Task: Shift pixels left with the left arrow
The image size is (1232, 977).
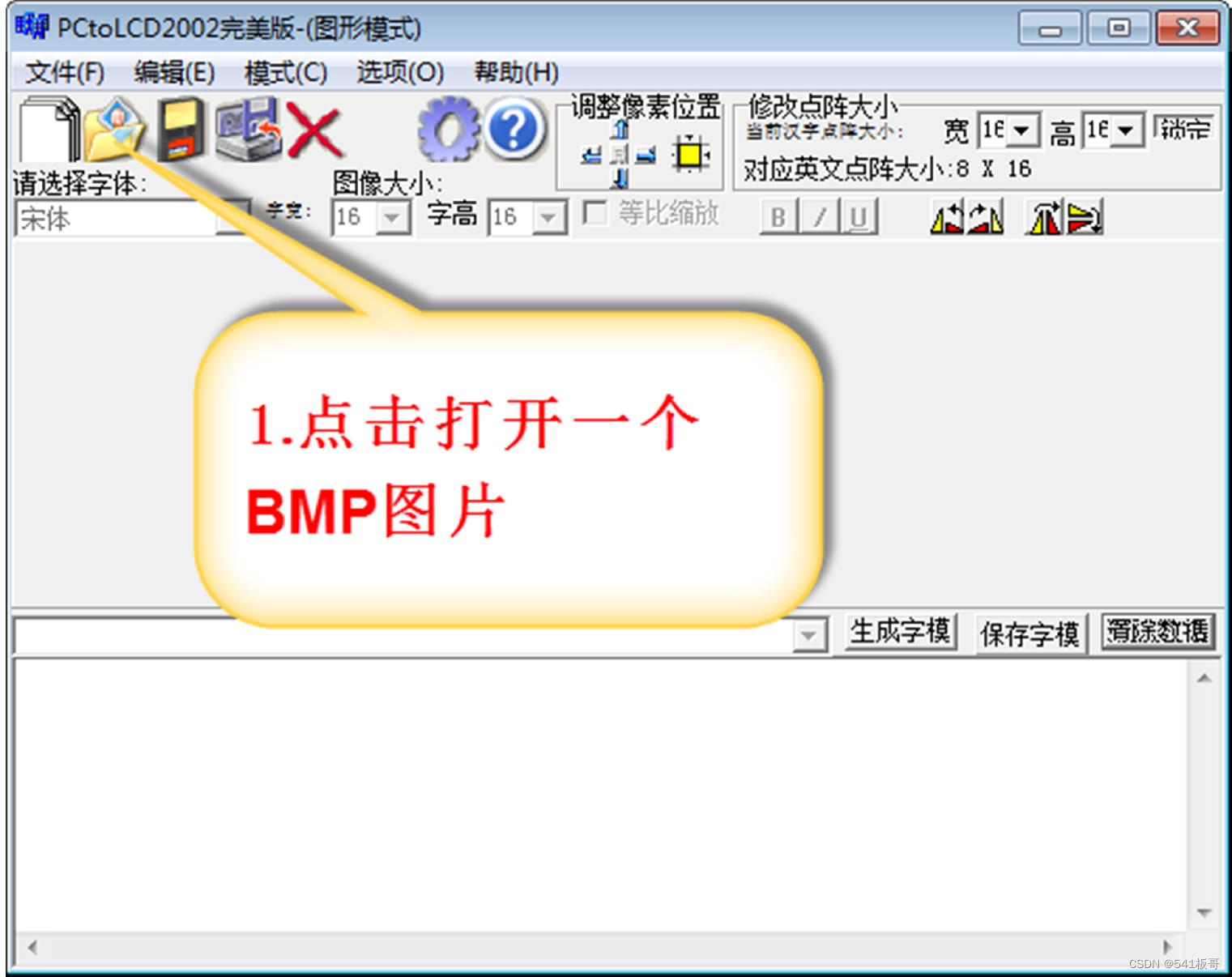Action: tap(592, 155)
